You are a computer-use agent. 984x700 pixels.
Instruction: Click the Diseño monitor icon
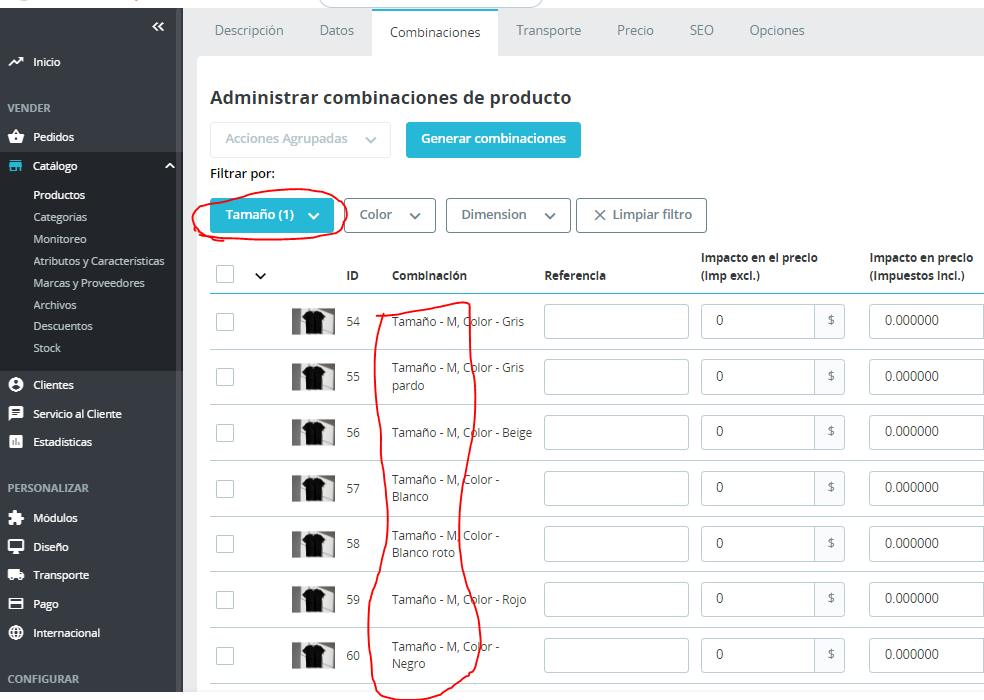[x=16, y=546]
